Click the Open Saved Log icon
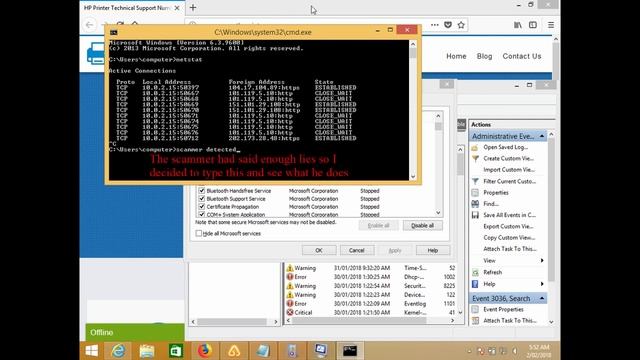Viewport: 640px width, 360px height. click(475, 147)
